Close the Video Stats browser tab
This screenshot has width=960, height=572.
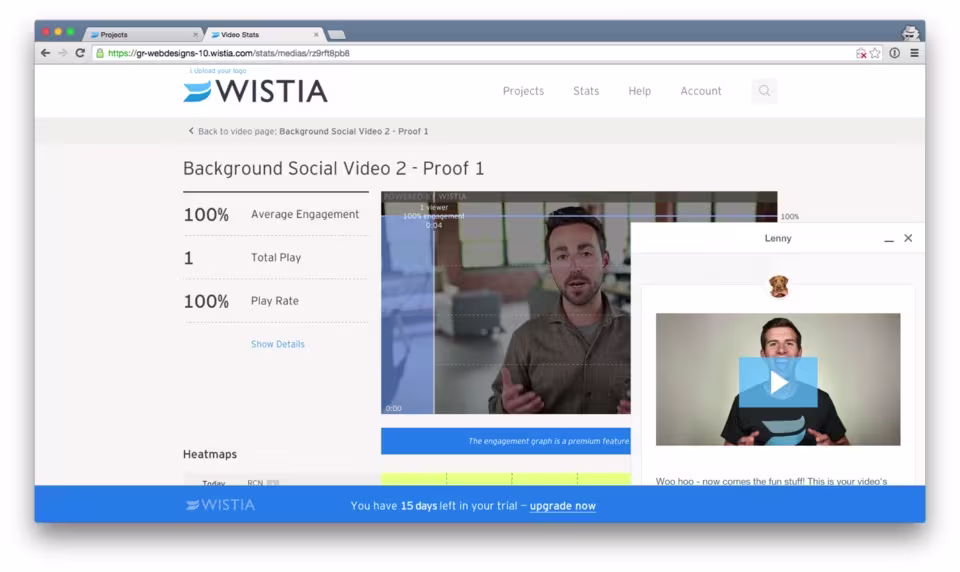pos(316,35)
